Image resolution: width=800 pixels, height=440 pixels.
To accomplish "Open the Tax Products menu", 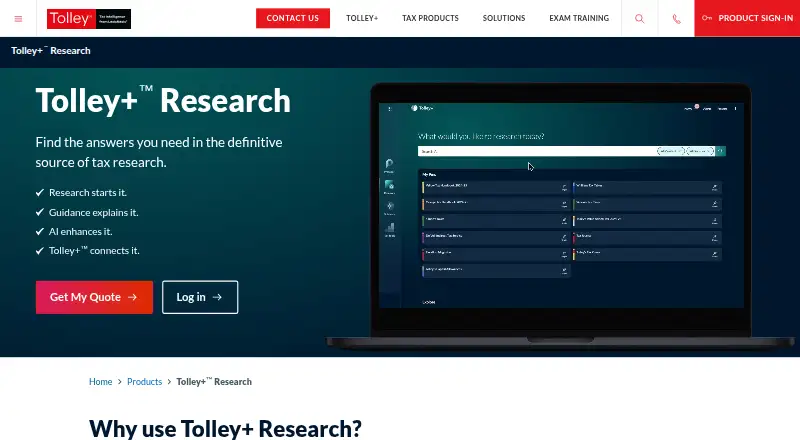I will (430, 18).
